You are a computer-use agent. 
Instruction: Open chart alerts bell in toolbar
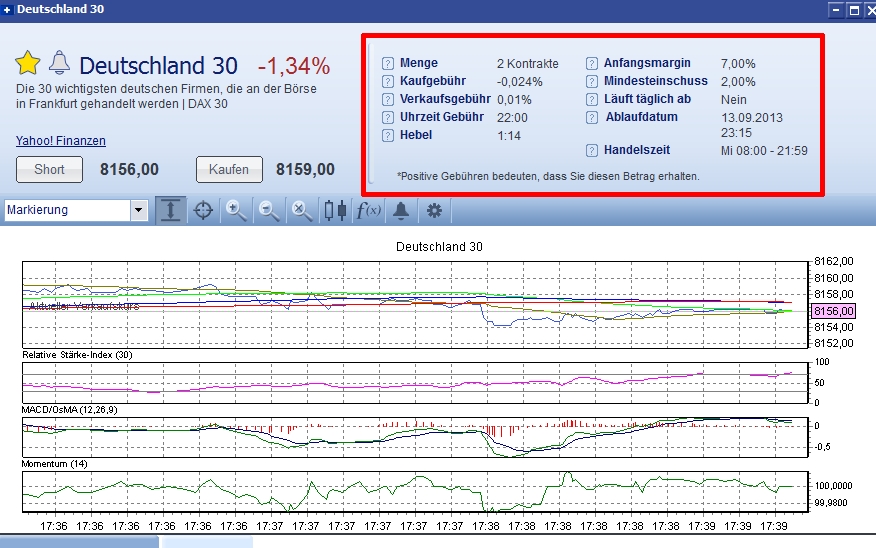click(x=401, y=211)
